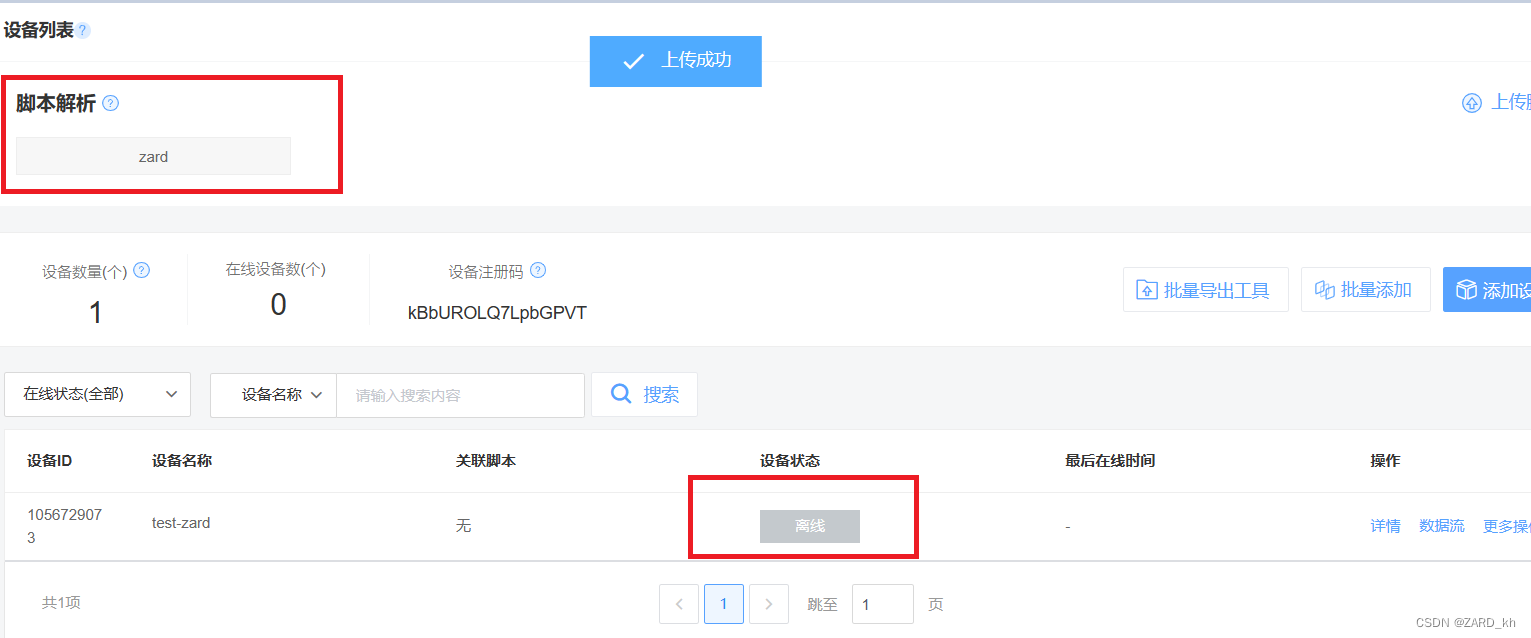Click the 批量添加 batch icon
The image size is (1531, 638).
point(1325,290)
